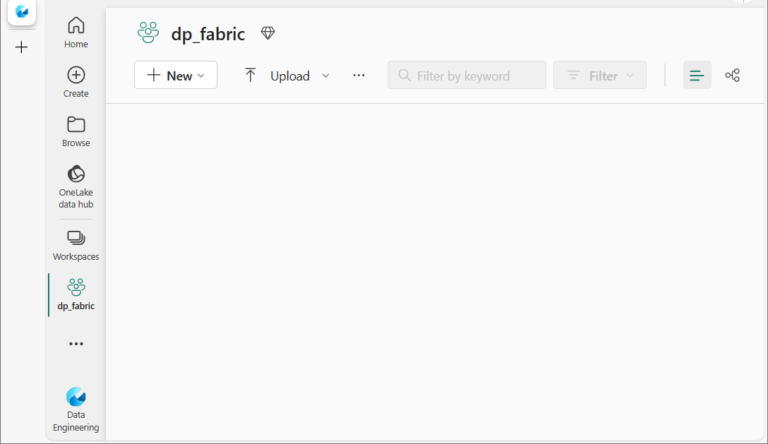
Task: Open the Create page
Action: 76,82
